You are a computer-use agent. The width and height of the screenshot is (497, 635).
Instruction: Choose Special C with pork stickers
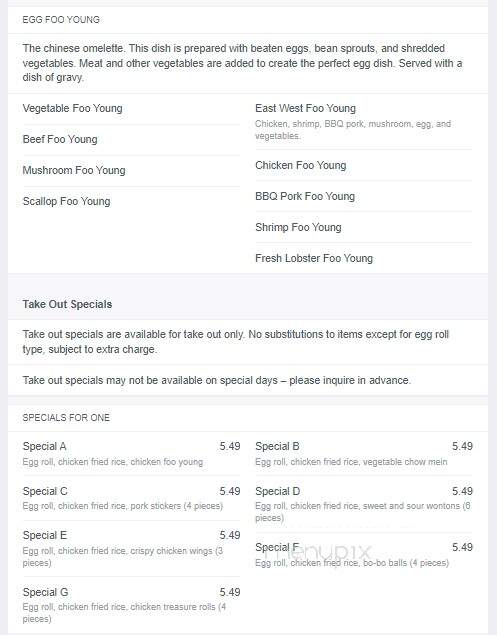click(132, 498)
